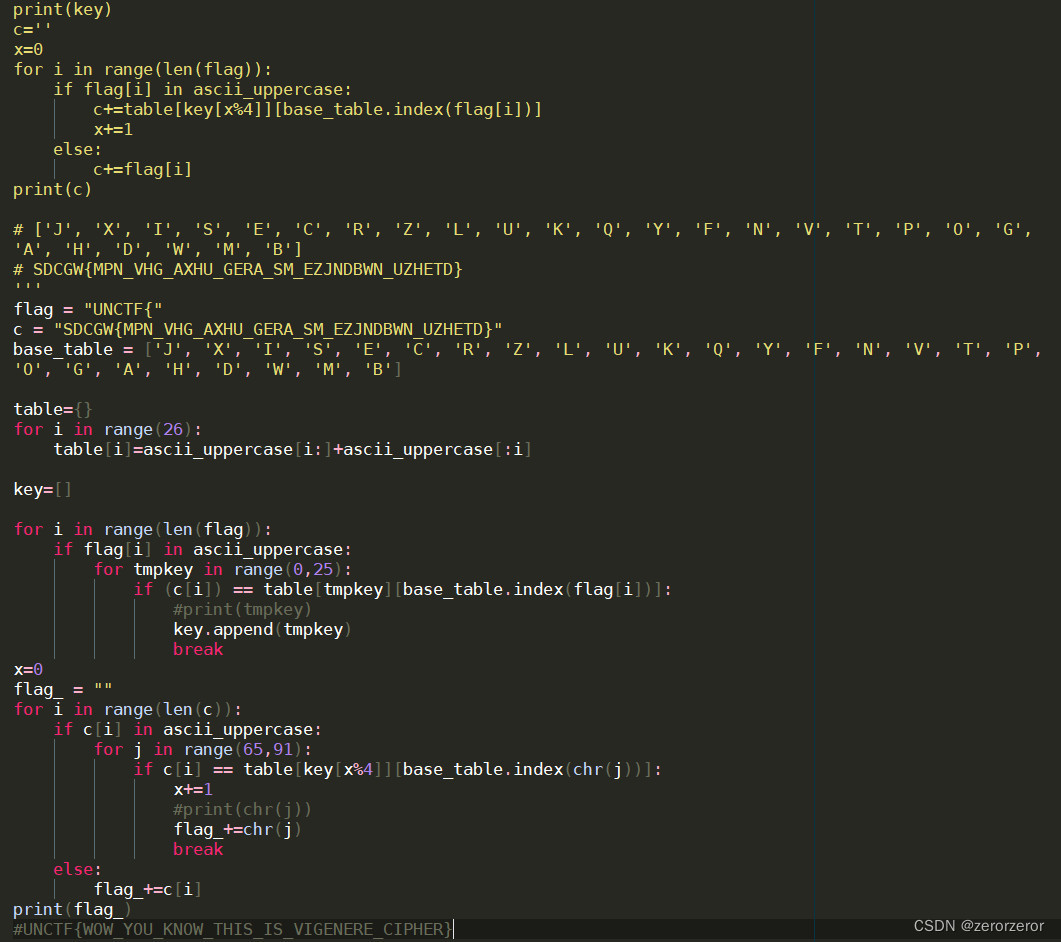This screenshot has height=942, width=1061.
Task: Click 'for i in range(len(c)):' line
Action: 127,710
